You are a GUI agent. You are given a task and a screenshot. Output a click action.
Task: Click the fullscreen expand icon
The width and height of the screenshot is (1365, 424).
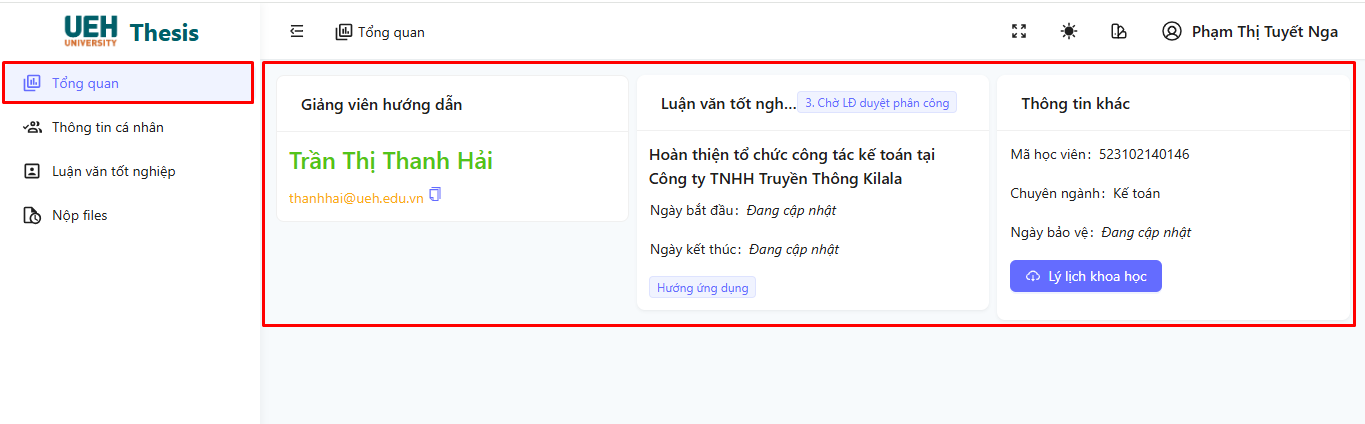(x=1019, y=32)
